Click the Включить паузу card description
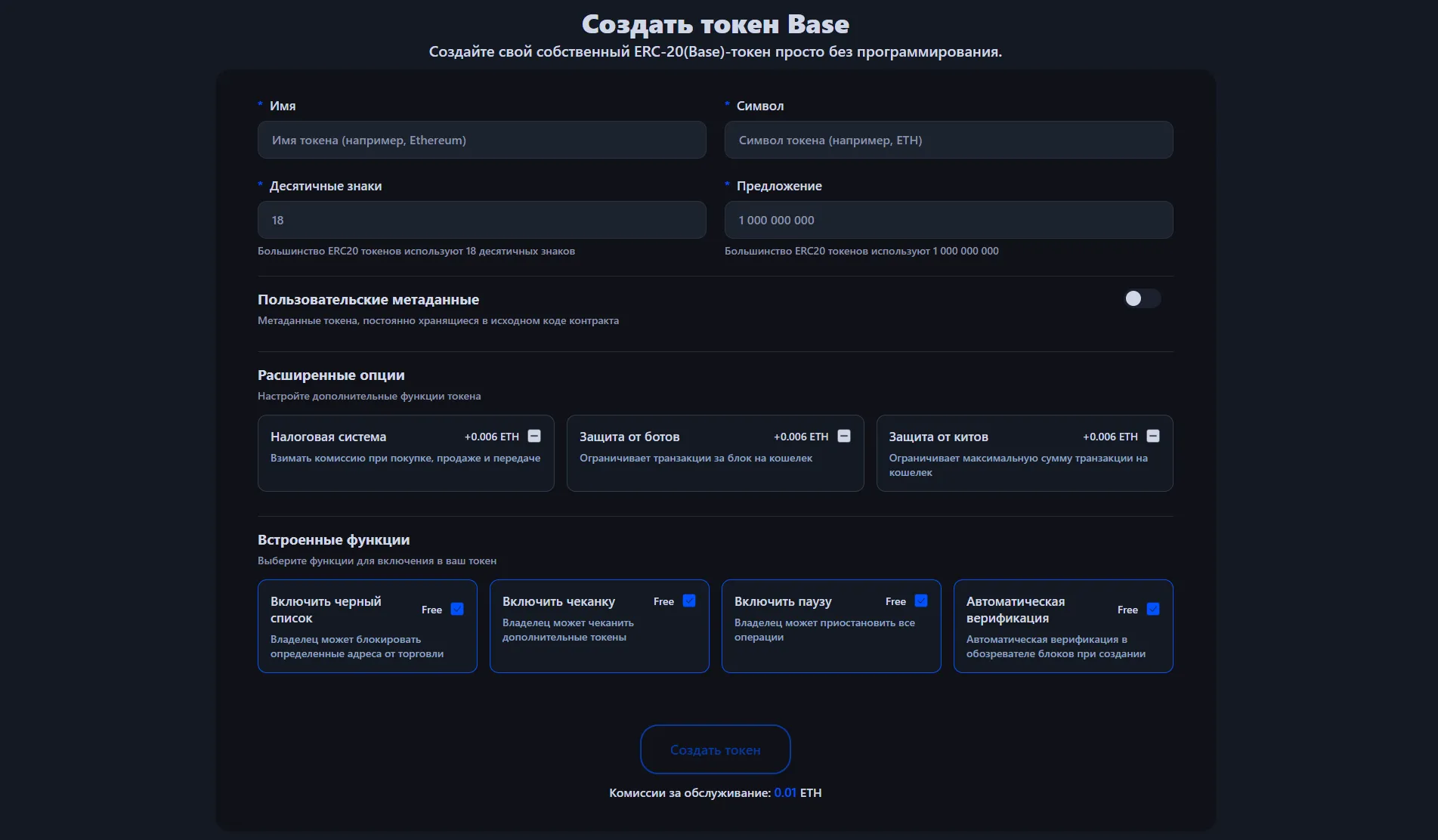1438x840 pixels. [x=824, y=629]
